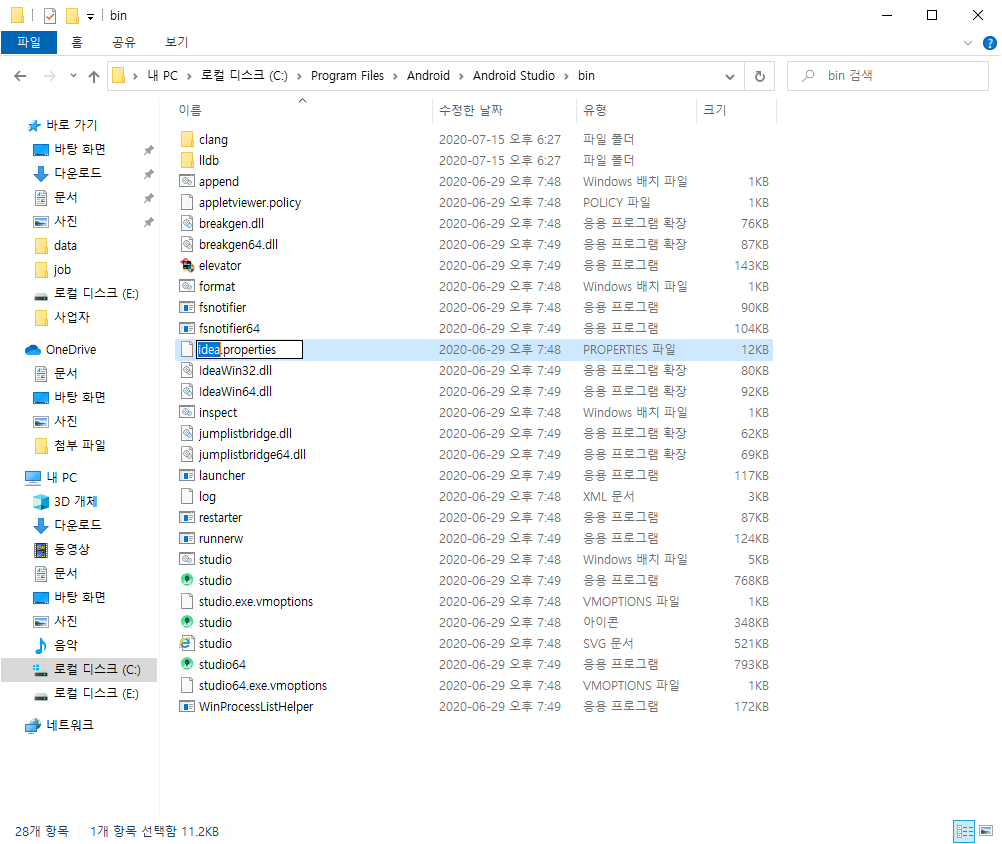Select the appletviewer.policy file name
This screenshot has width=1002, height=844.
pos(250,203)
